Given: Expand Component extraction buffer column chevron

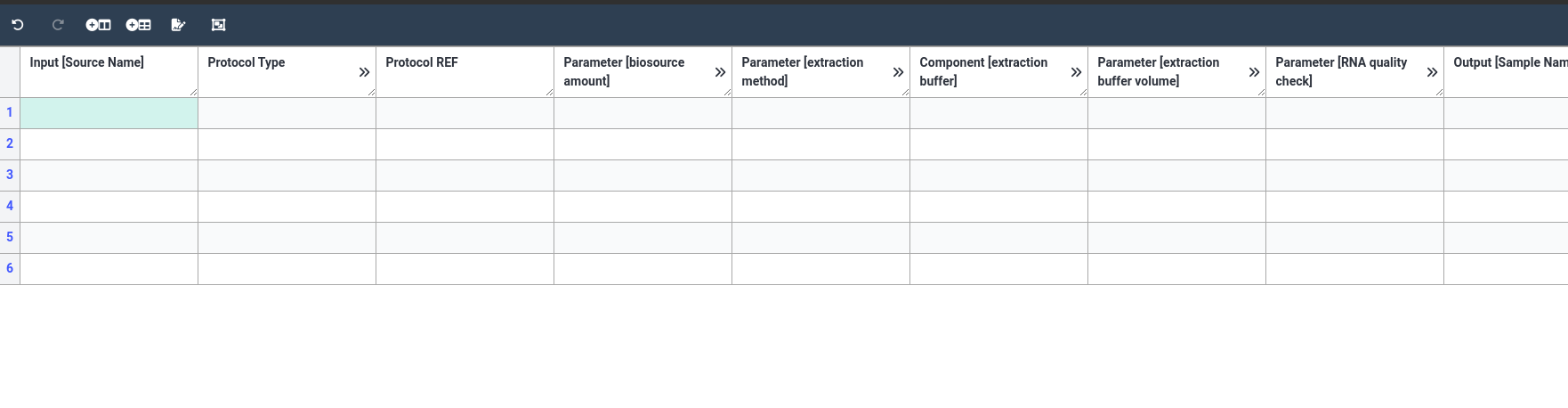Looking at the screenshot, I should click(1076, 72).
